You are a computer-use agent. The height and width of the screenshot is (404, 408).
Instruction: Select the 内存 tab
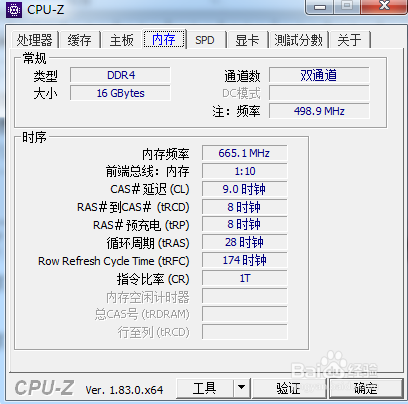(164, 39)
